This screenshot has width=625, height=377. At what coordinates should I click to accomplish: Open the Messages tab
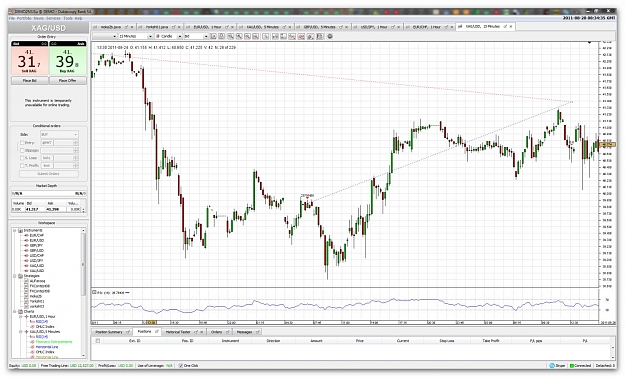(x=248, y=332)
